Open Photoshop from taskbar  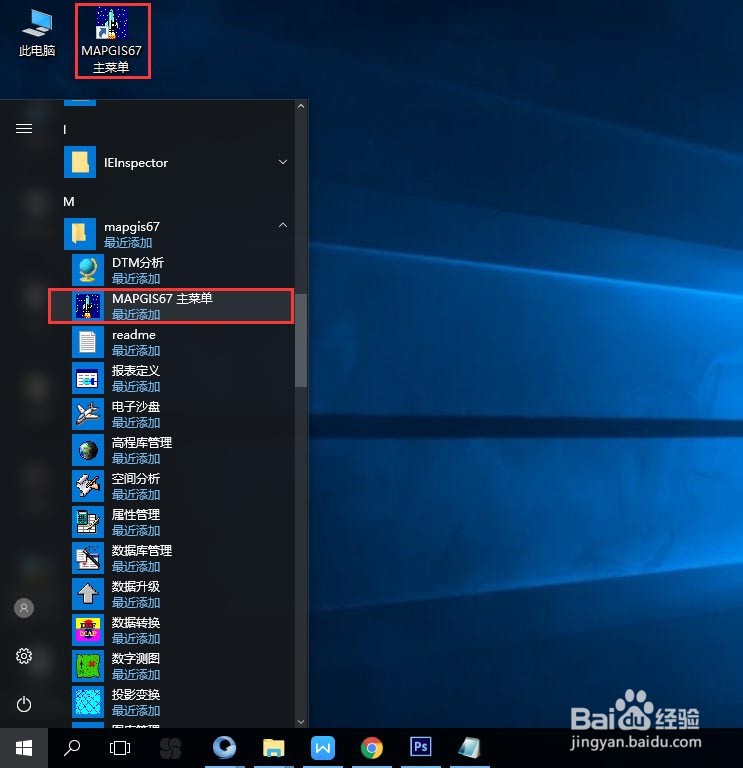coord(421,747)
